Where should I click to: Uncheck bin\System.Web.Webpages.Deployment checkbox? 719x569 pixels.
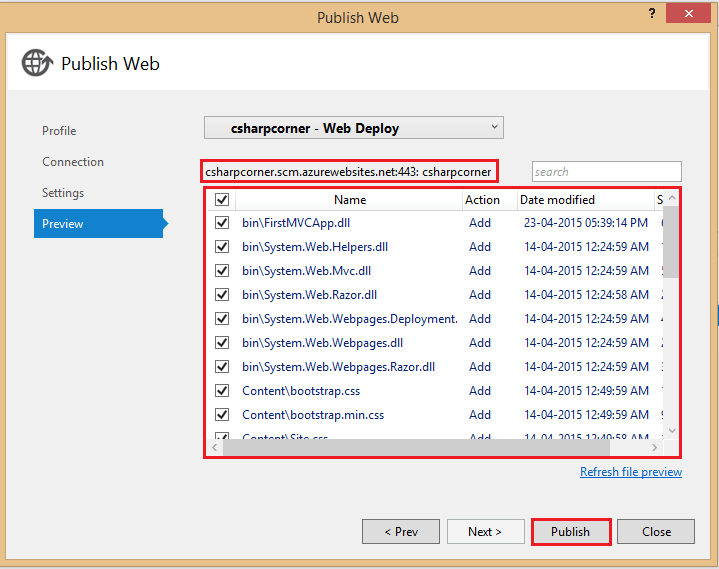click(x=222, y=319)
